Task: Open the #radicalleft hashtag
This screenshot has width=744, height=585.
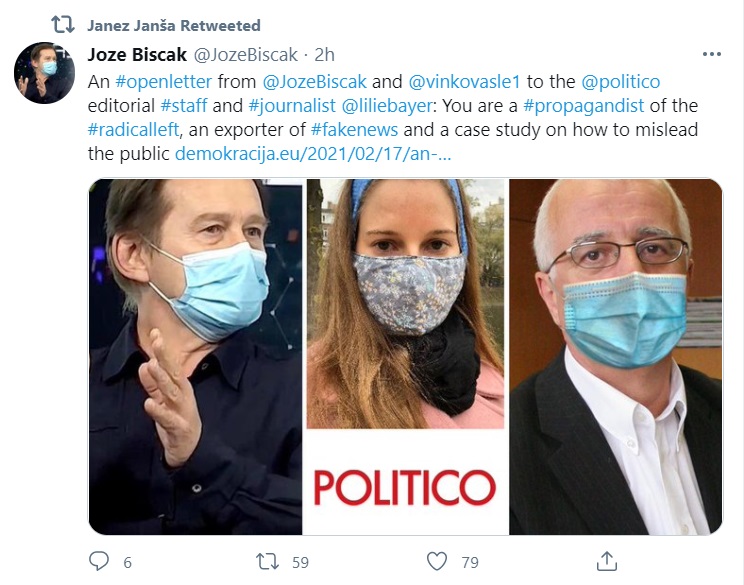Action: (133, 130)
